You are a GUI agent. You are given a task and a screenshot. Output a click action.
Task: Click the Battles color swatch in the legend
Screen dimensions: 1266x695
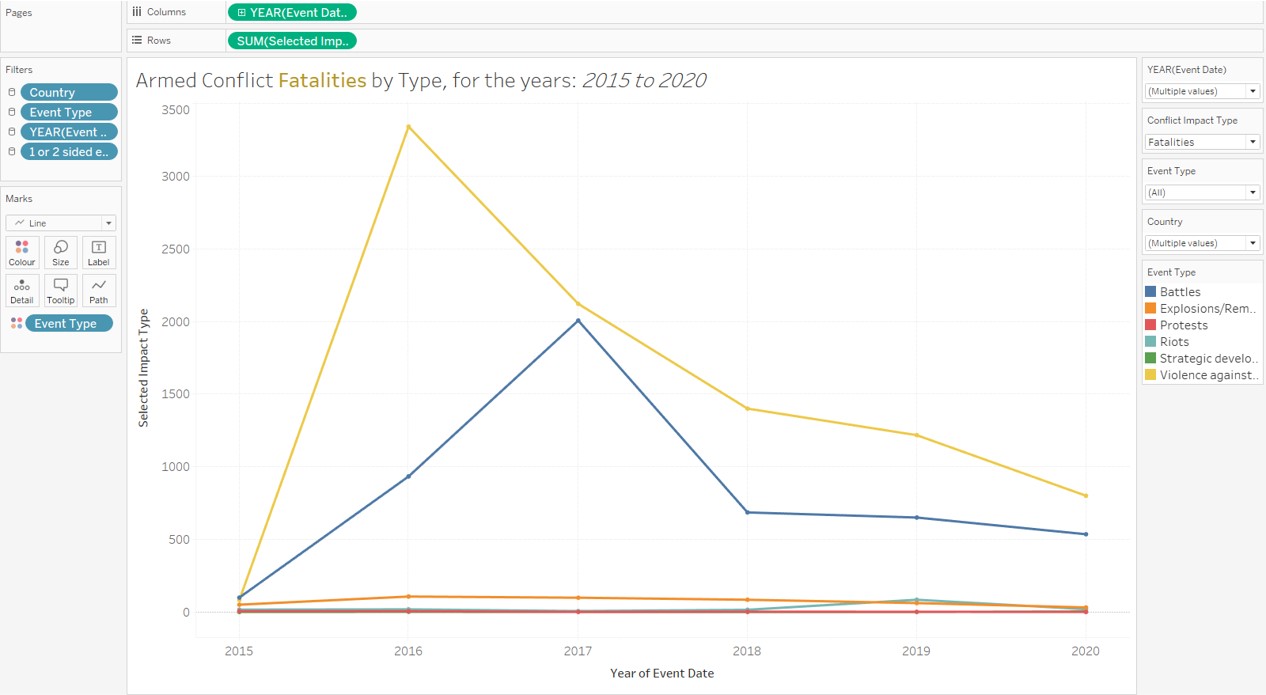coord(1152,291)
